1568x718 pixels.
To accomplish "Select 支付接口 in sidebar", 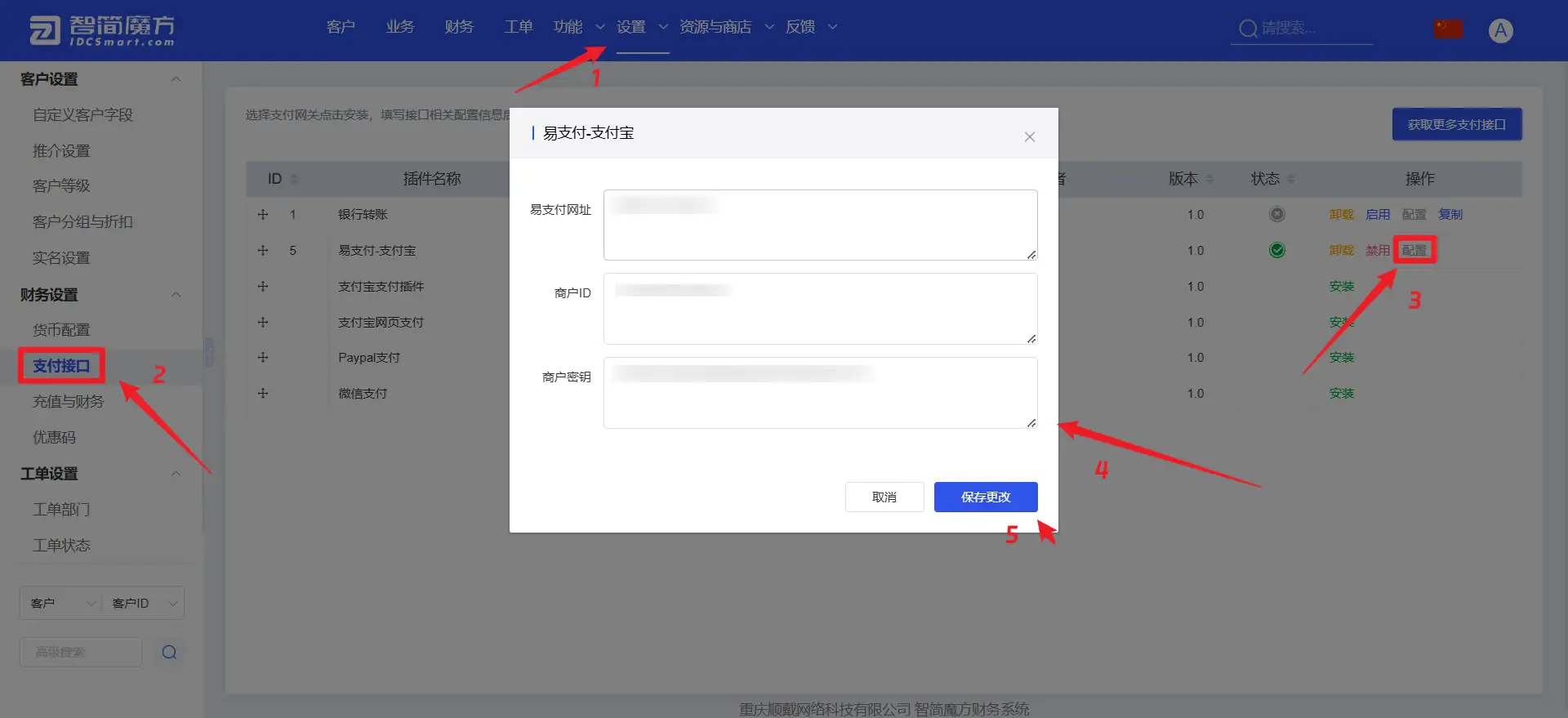I will [61, 366].
